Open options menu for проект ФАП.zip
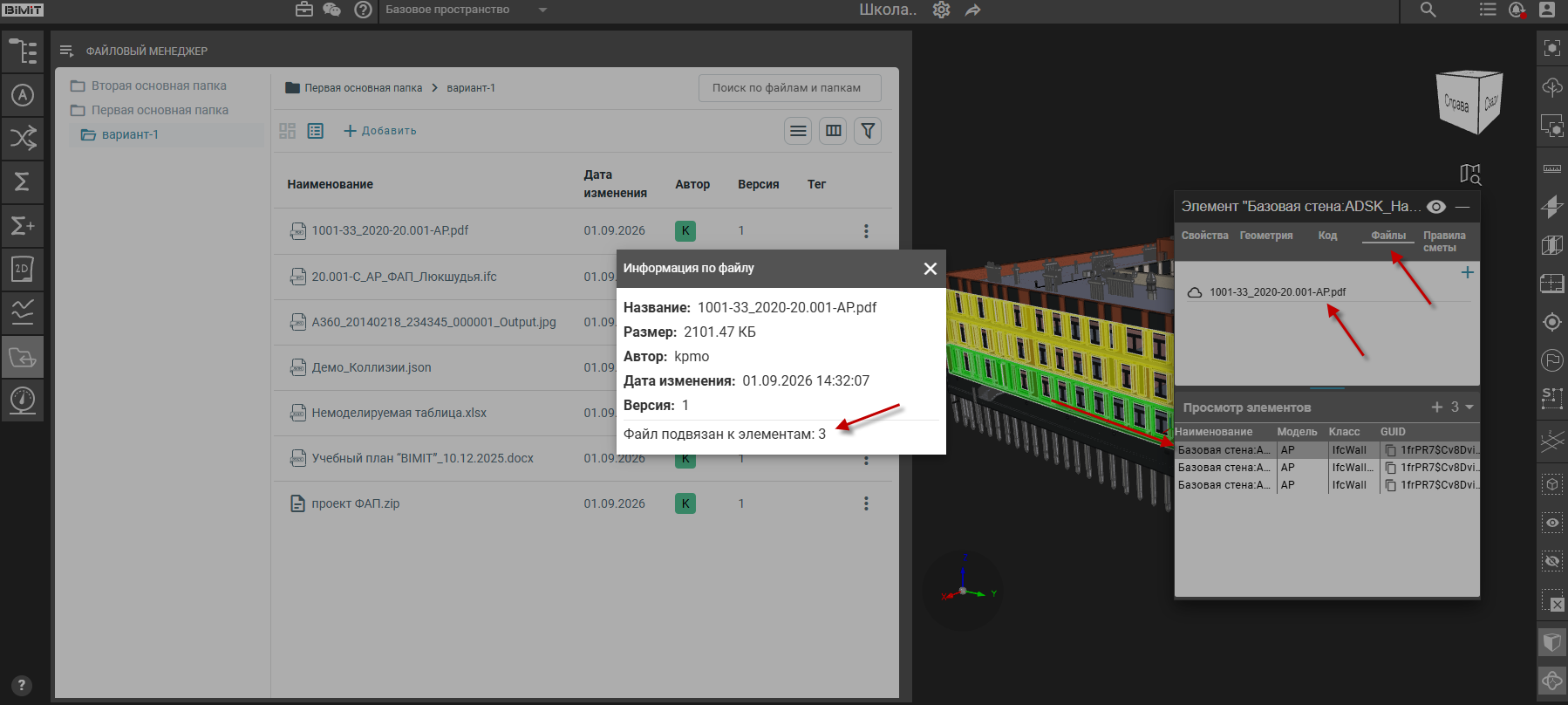This screenshot has height=705, width=1568. [866, 503]
